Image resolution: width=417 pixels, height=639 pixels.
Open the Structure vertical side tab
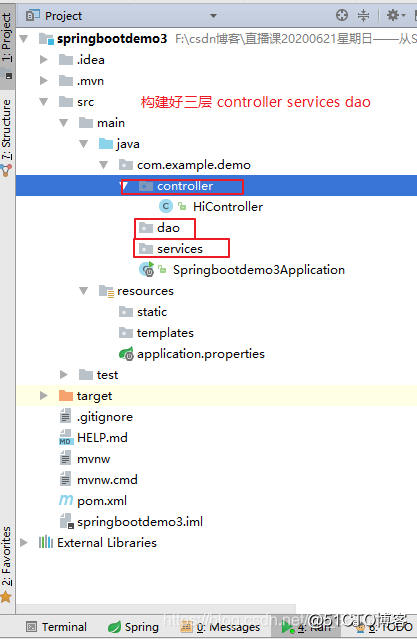coord(7,130)
